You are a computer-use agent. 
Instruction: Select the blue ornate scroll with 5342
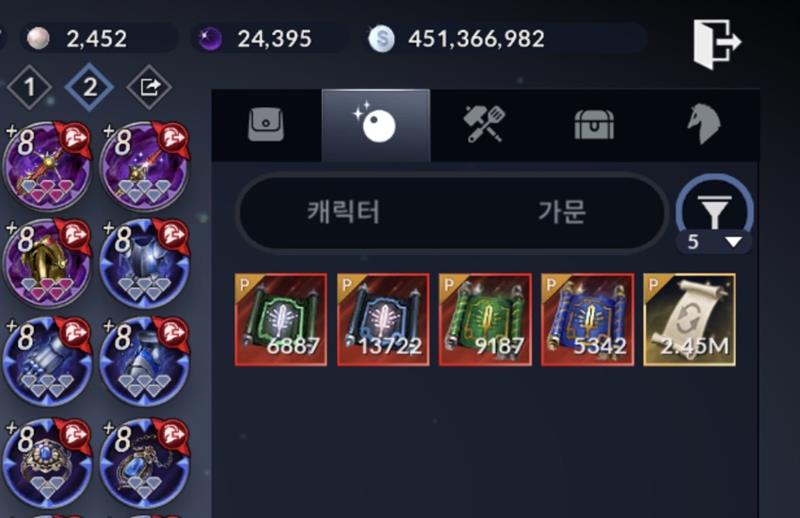[587, 319]
